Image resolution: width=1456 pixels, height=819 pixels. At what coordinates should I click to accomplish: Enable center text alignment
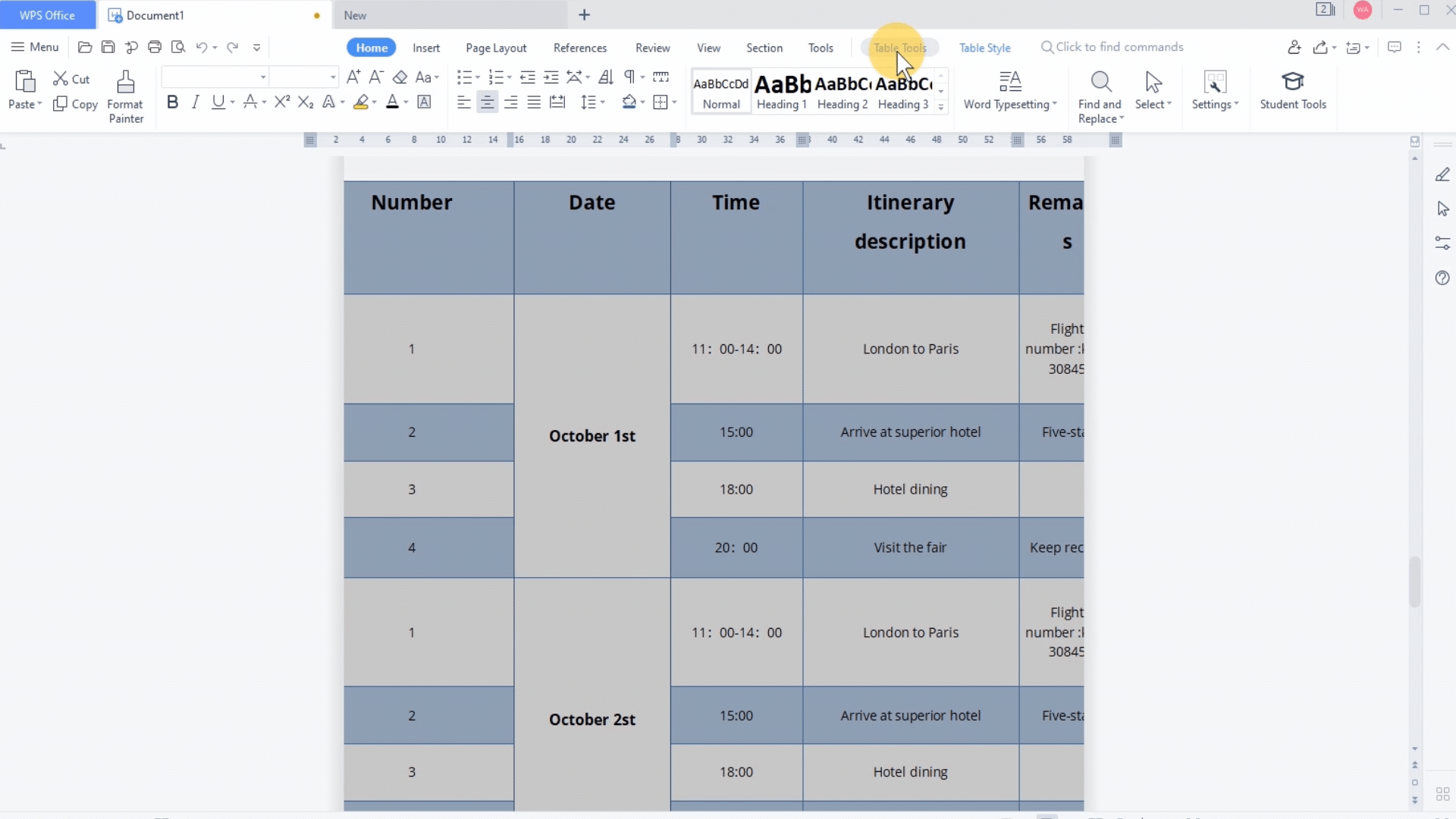488,102
